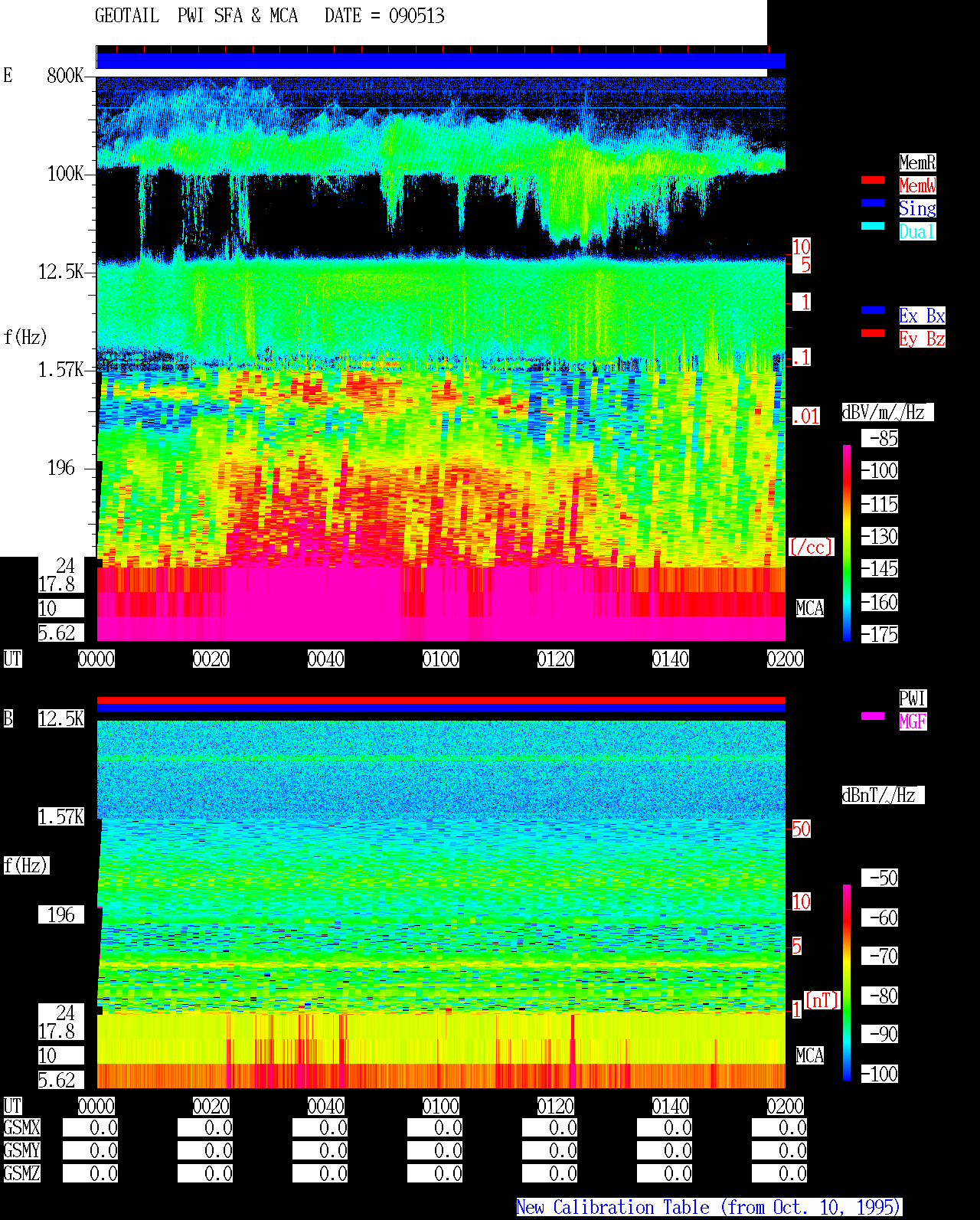Click the -50 color scale value

tap(880, 878)
